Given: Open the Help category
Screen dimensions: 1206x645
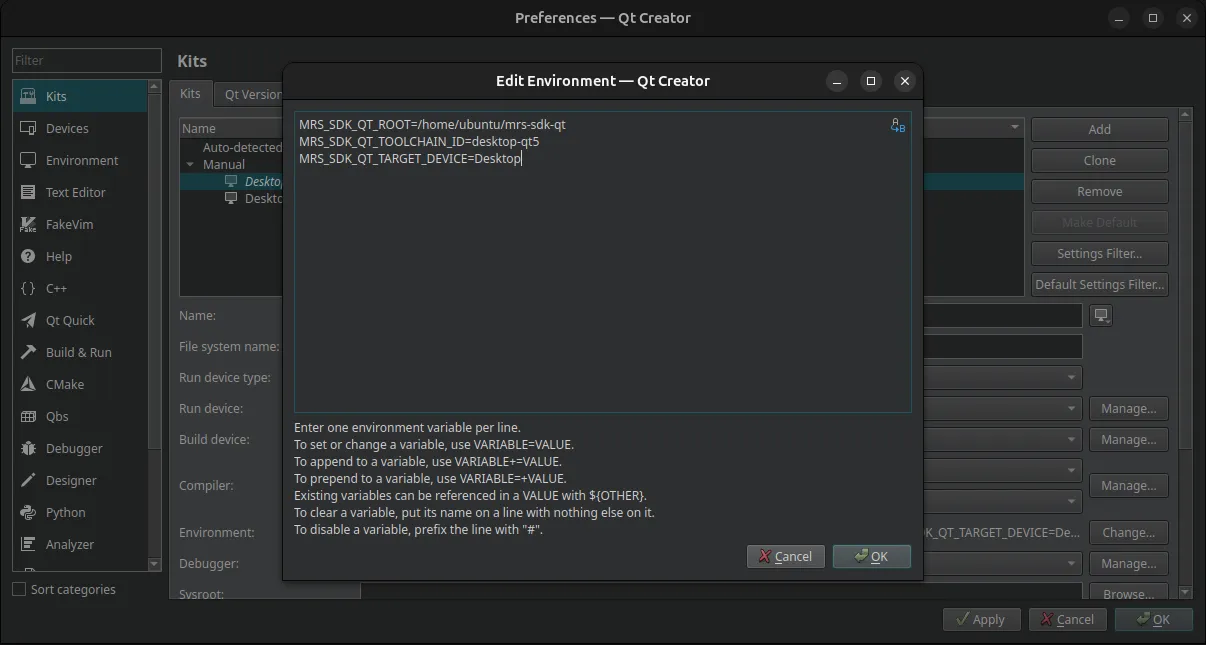Looking at the screenshot, I should click(80, 256).
